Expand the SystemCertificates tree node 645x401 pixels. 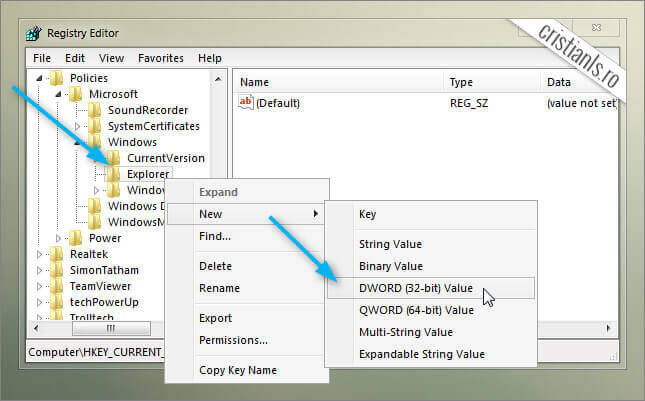point(78,126)
